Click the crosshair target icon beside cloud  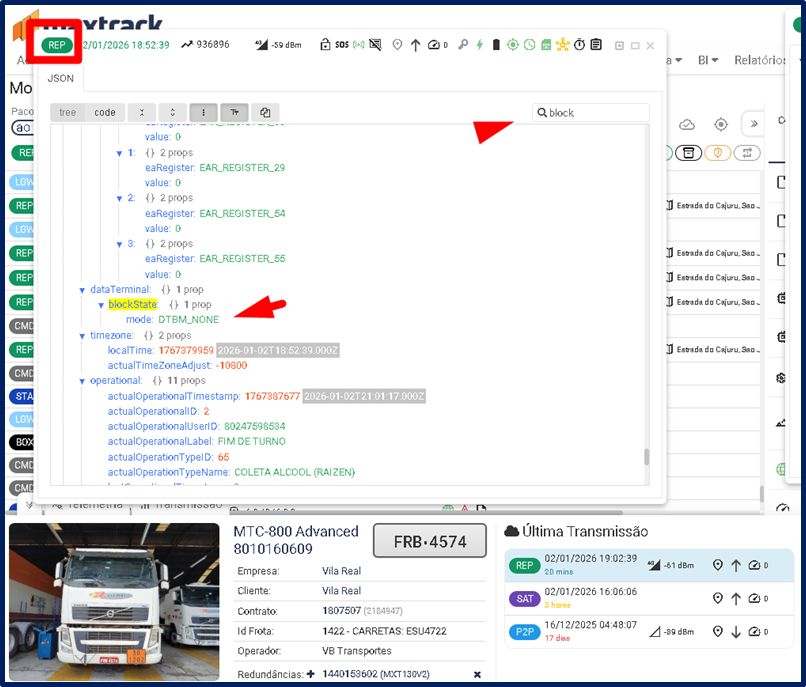(x=720, y=124)
